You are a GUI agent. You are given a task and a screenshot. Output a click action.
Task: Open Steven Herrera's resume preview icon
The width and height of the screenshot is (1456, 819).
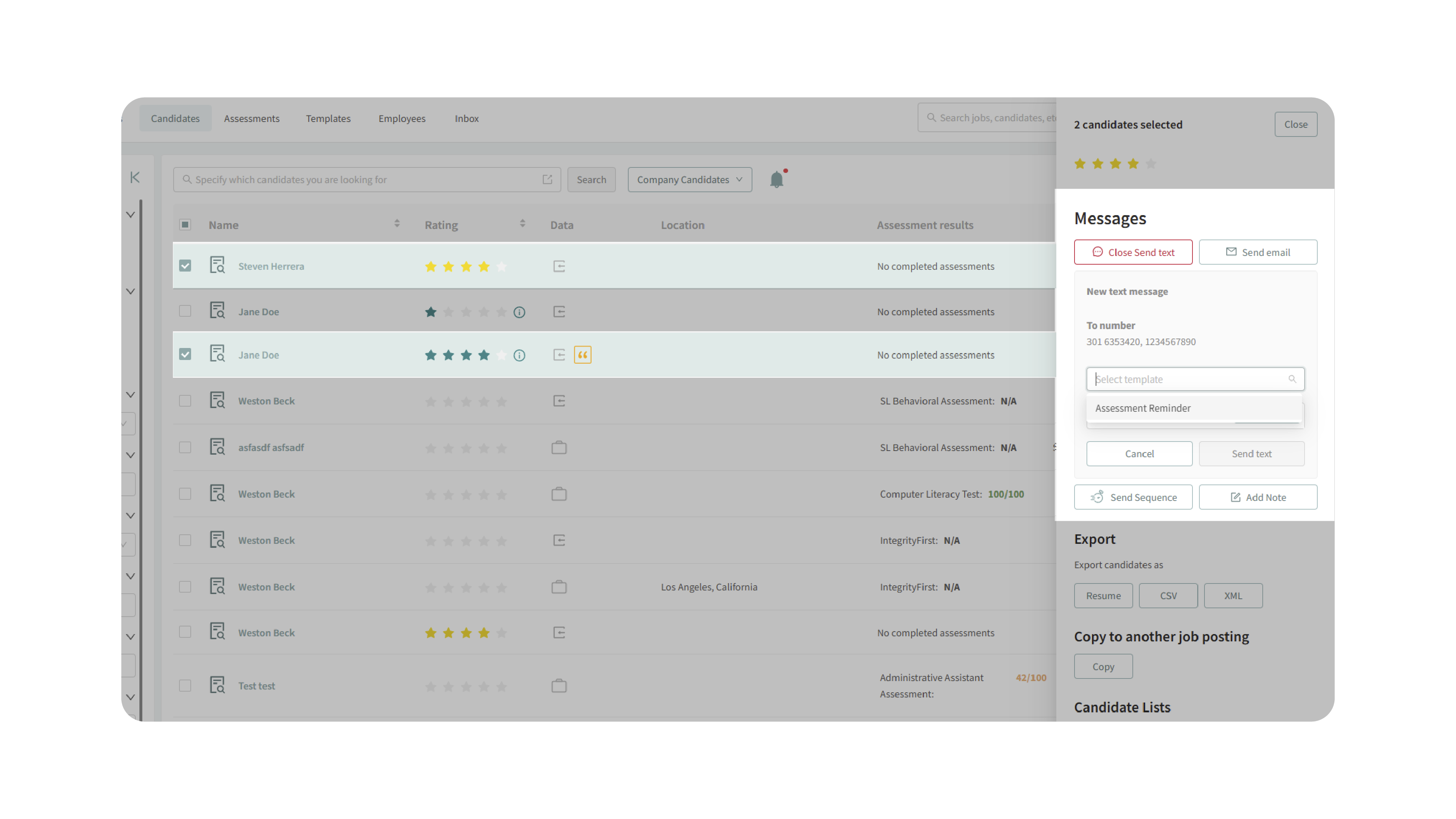coord(218,265)
